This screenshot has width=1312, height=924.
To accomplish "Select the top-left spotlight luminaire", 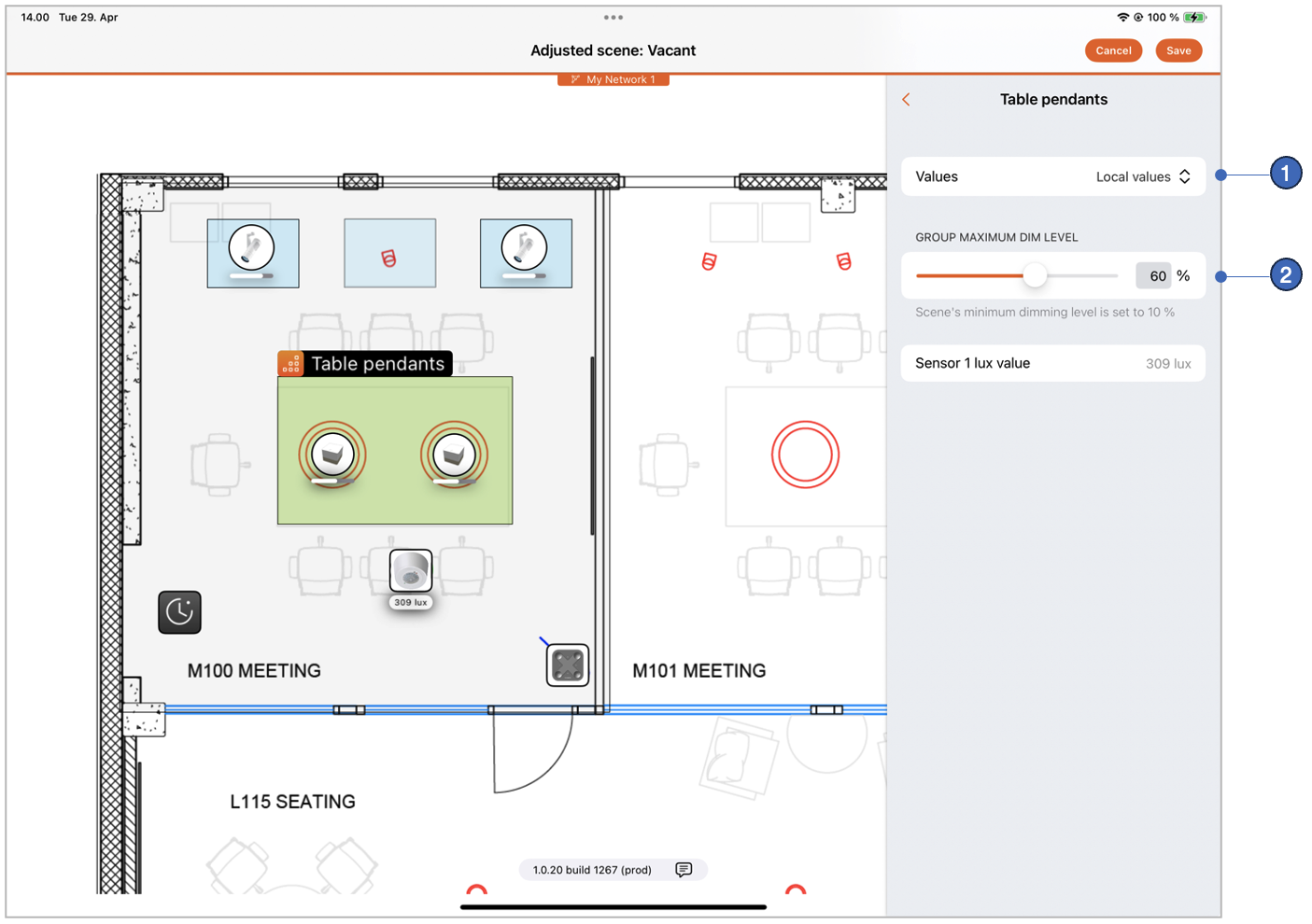I will point(252,249).
